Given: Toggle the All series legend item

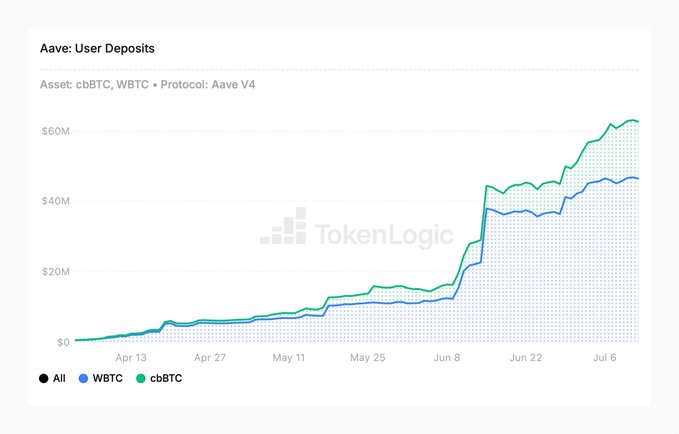Looking at the screenshot, I should tap(52, 378).
